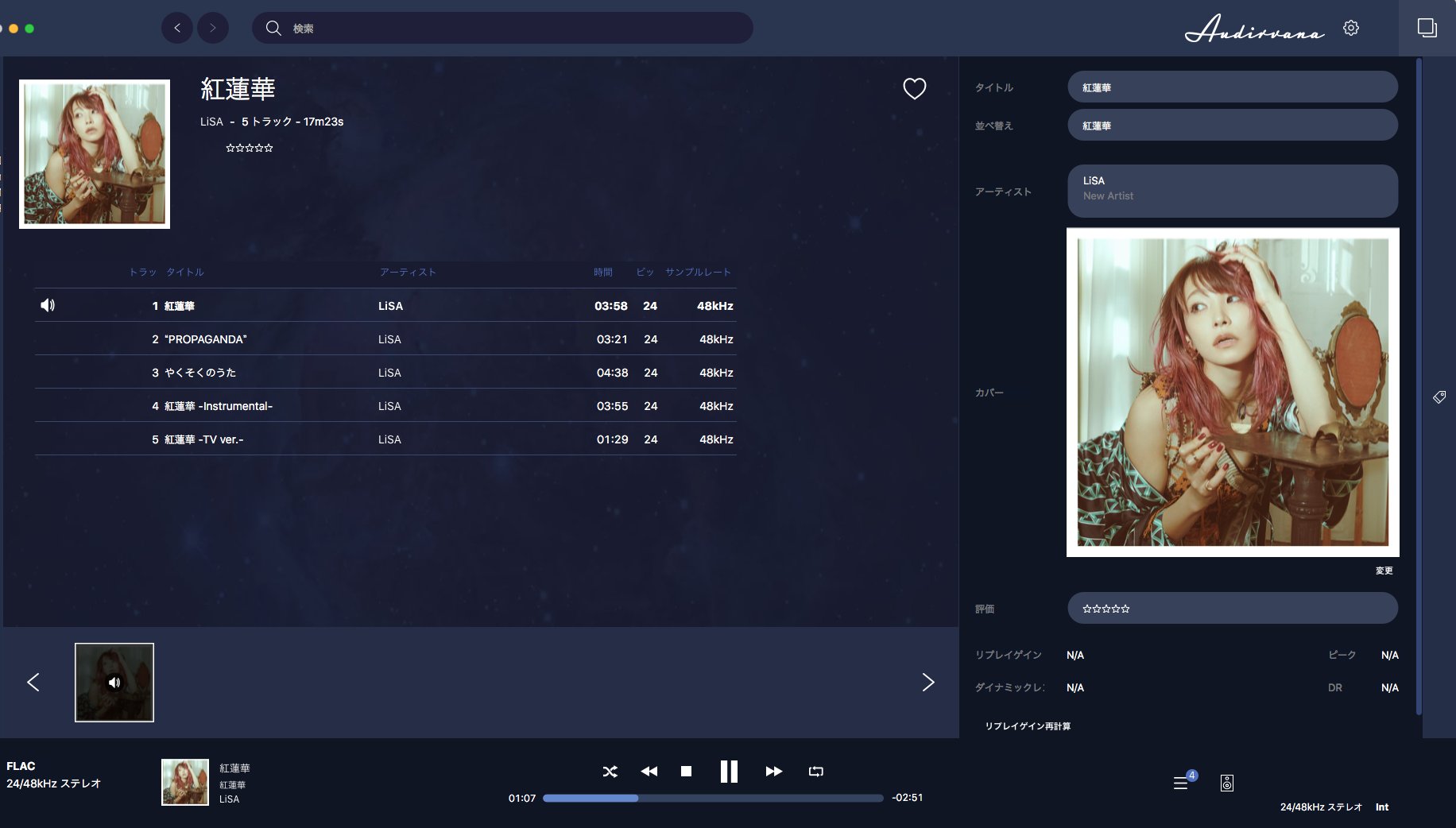Set album star rating under title
Screen dimensions: 1456x828
click(x=250, y=148)
